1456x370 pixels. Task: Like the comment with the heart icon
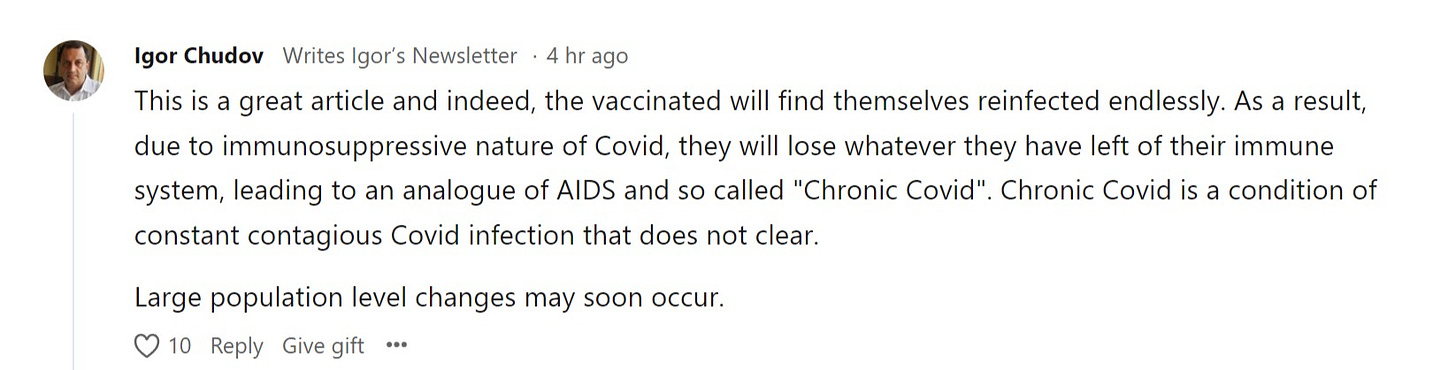(146, 346)
